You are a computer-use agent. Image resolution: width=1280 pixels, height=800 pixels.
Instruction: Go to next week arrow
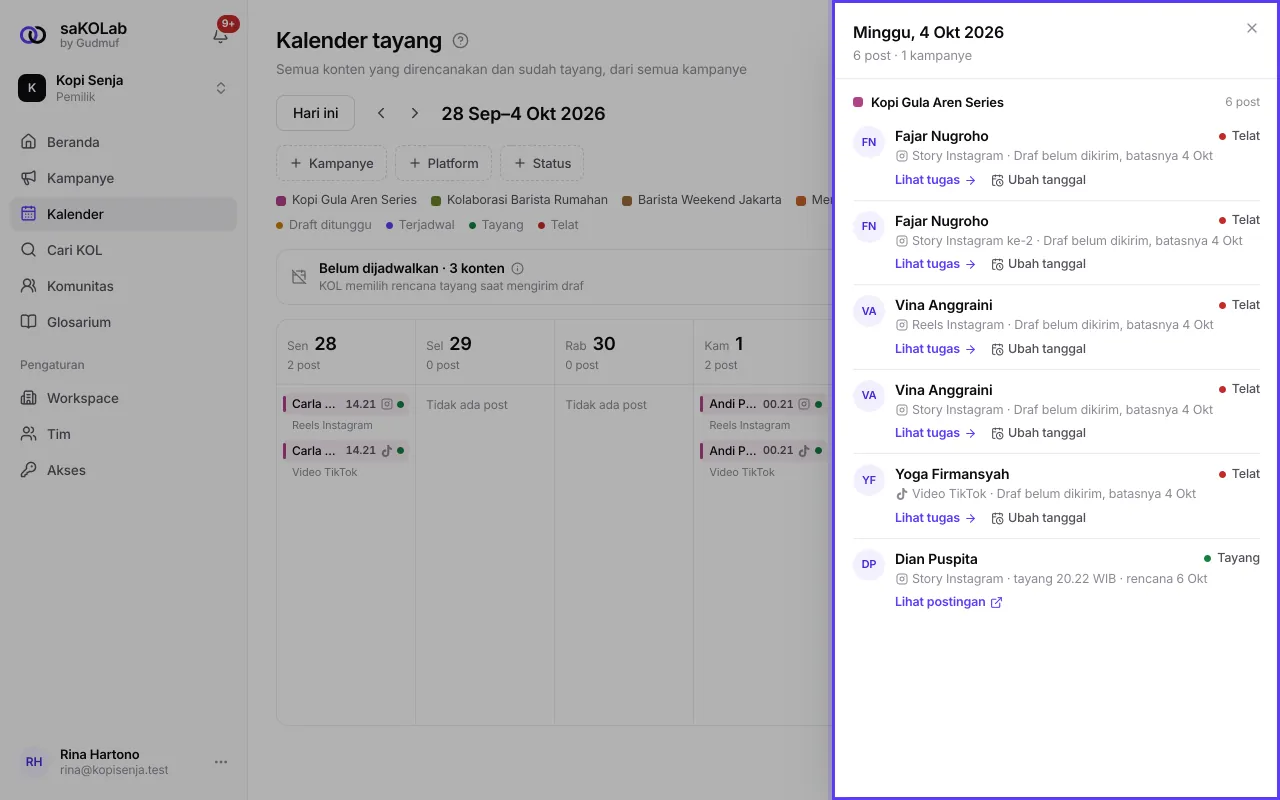pyautogui.click(x=414, y=113)
